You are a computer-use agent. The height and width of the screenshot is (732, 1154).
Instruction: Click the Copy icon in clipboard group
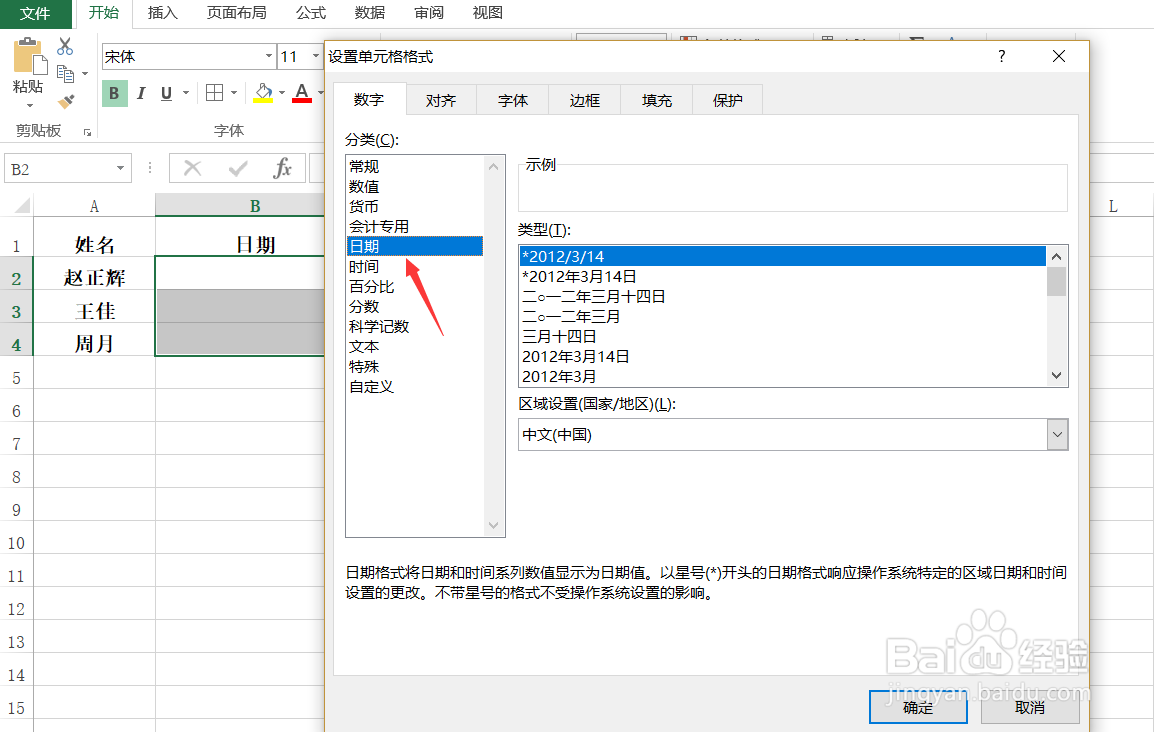coord(66,74)
